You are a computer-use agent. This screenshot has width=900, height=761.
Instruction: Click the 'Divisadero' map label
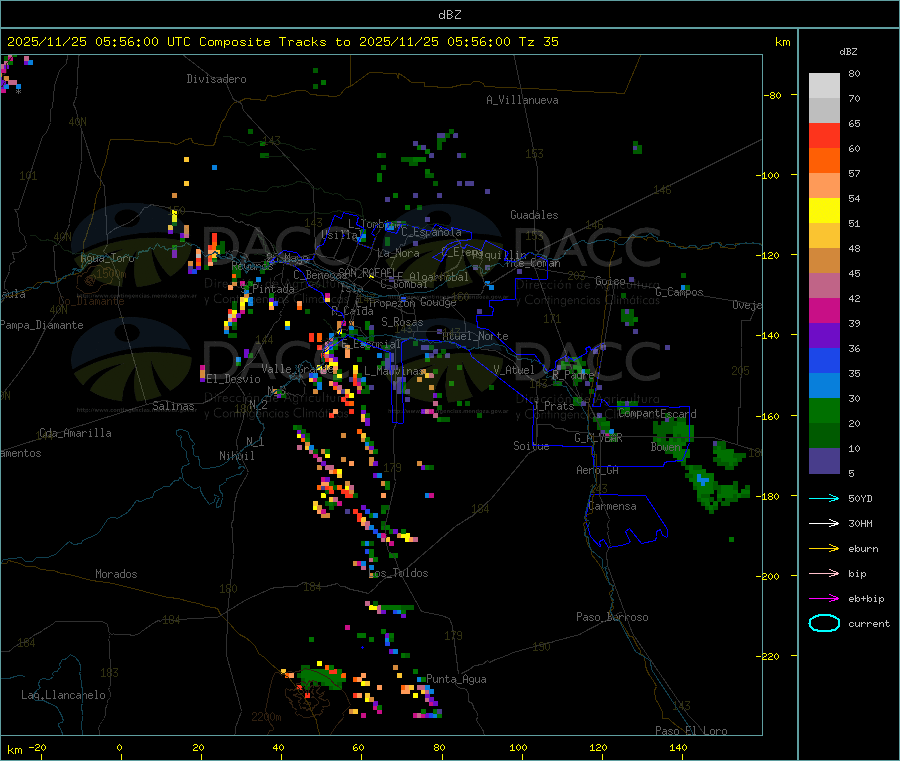coord(216,79)
